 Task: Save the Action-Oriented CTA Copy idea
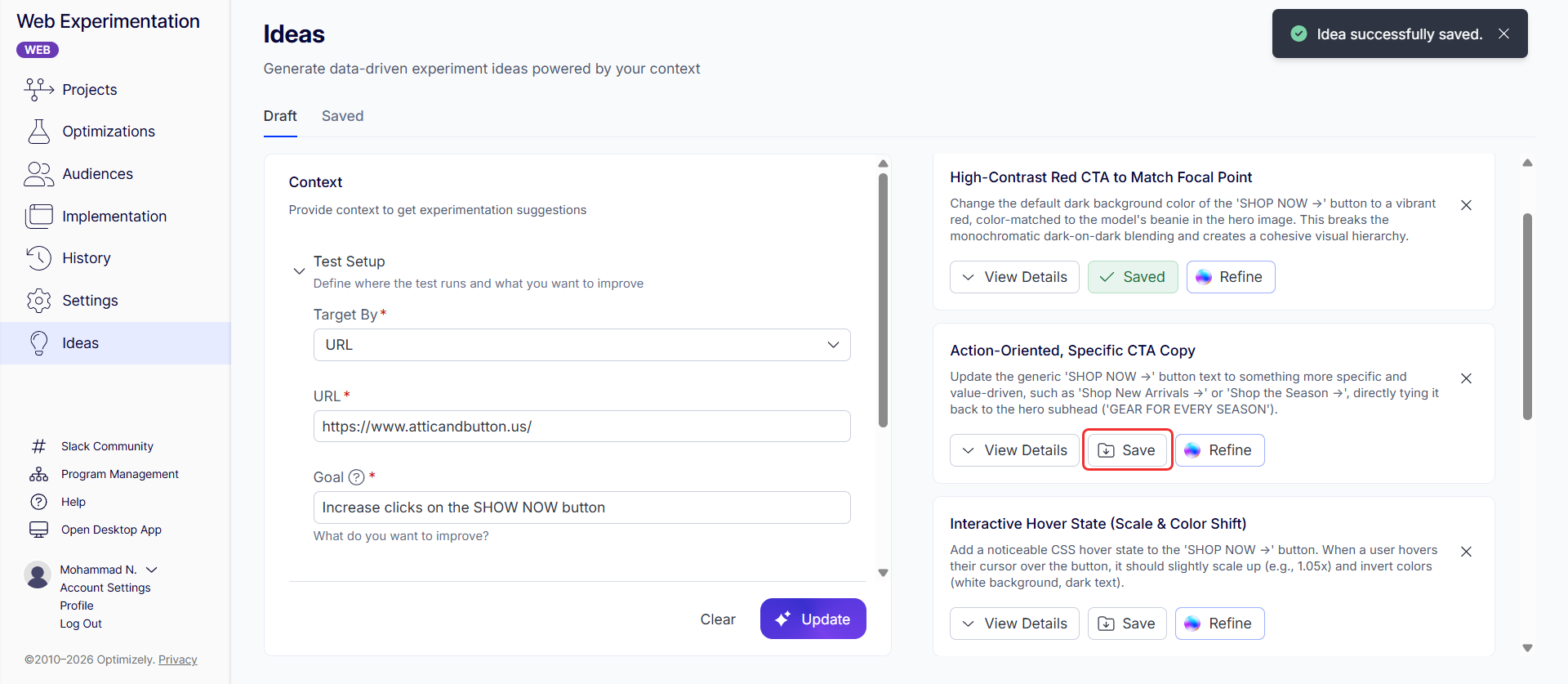point(1126,450)
